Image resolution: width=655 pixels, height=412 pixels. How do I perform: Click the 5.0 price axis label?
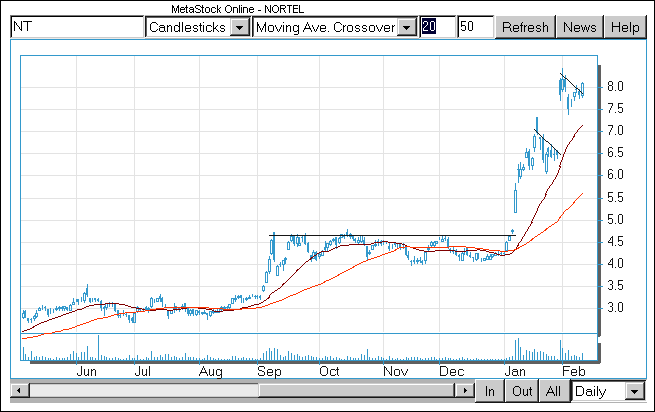tap(615, 220)
